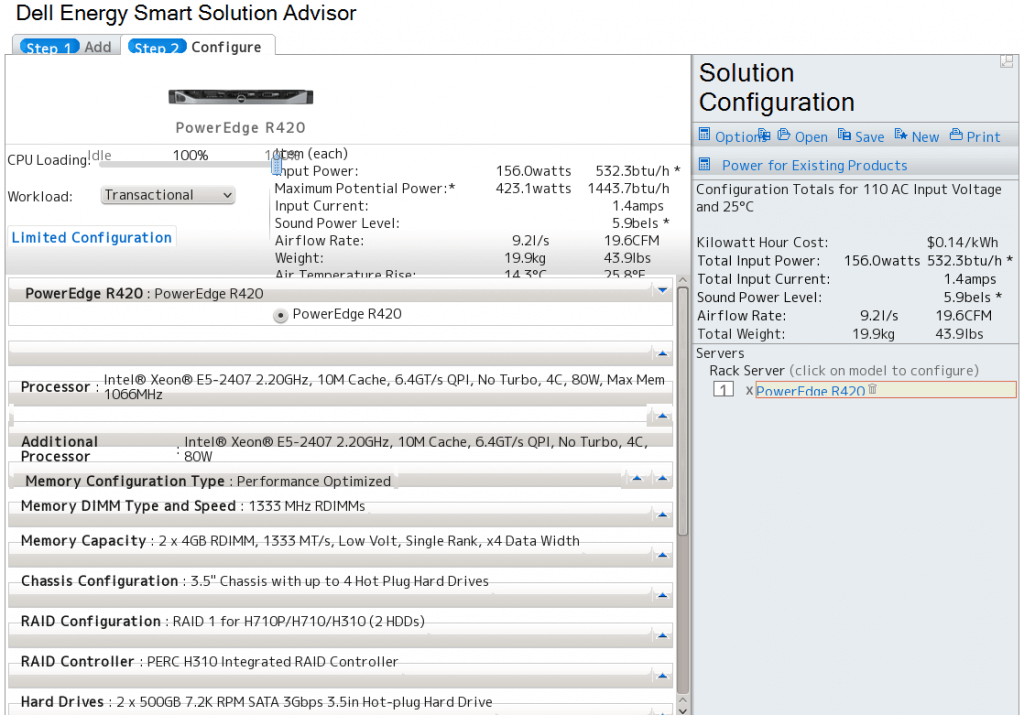
Task: Open the Limited Configuration link
Action: point(91,238)
